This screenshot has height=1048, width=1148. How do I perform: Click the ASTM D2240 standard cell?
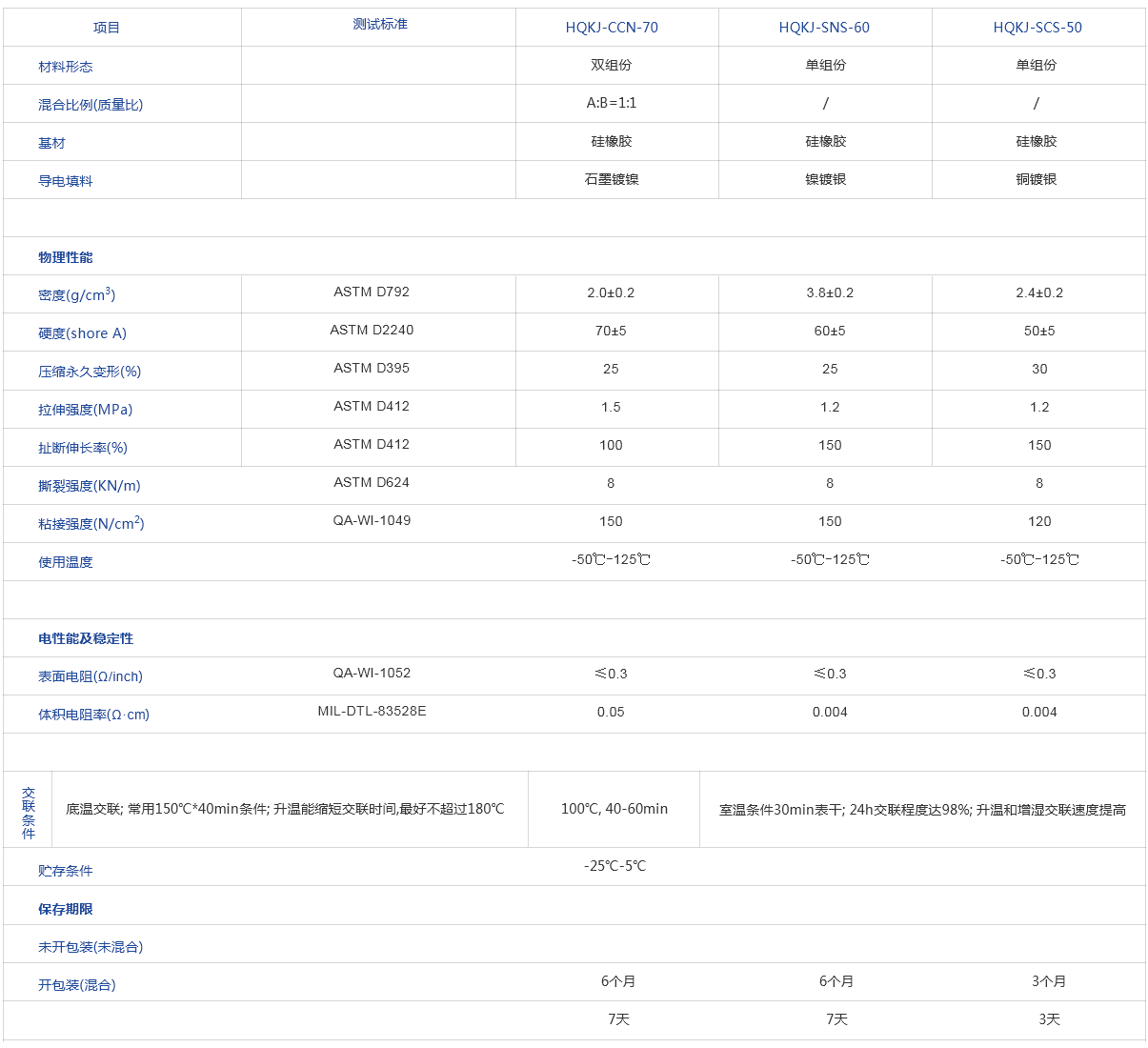click(x=372, y=330)
